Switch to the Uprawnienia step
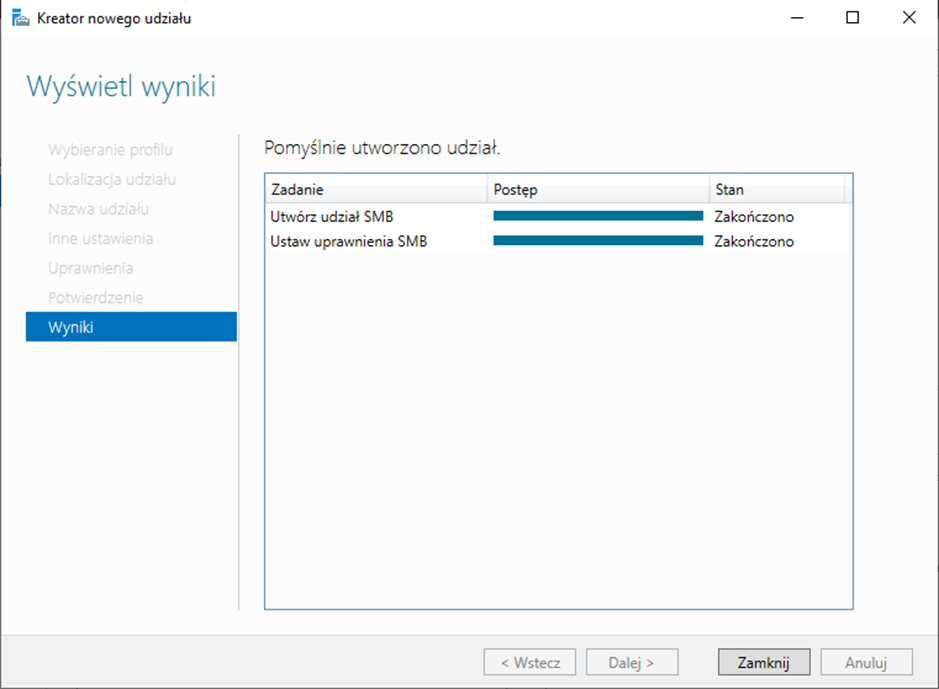 pyautogui.click(x=90, y=268)
